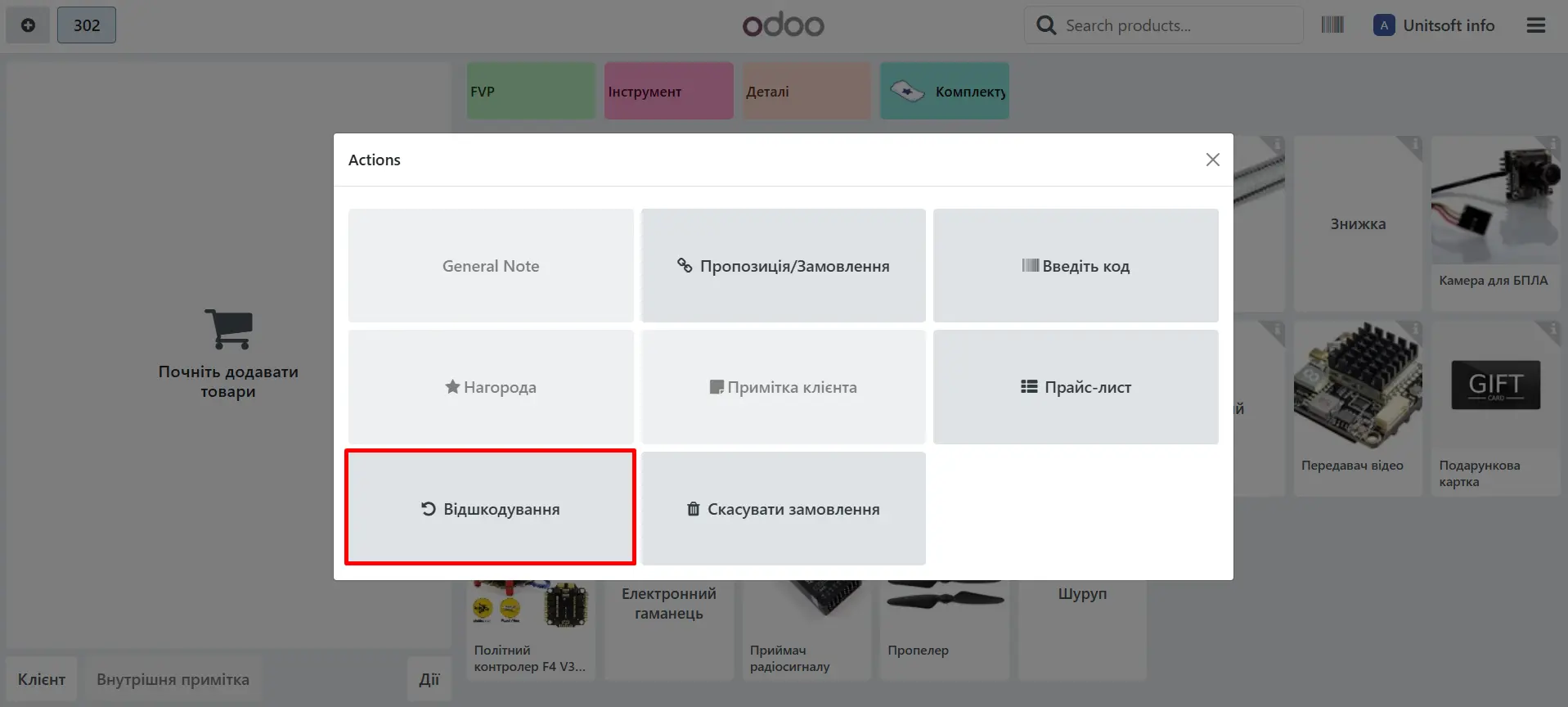
Task: Select the Нагорода reward action
Action: (x=490, y=387)
